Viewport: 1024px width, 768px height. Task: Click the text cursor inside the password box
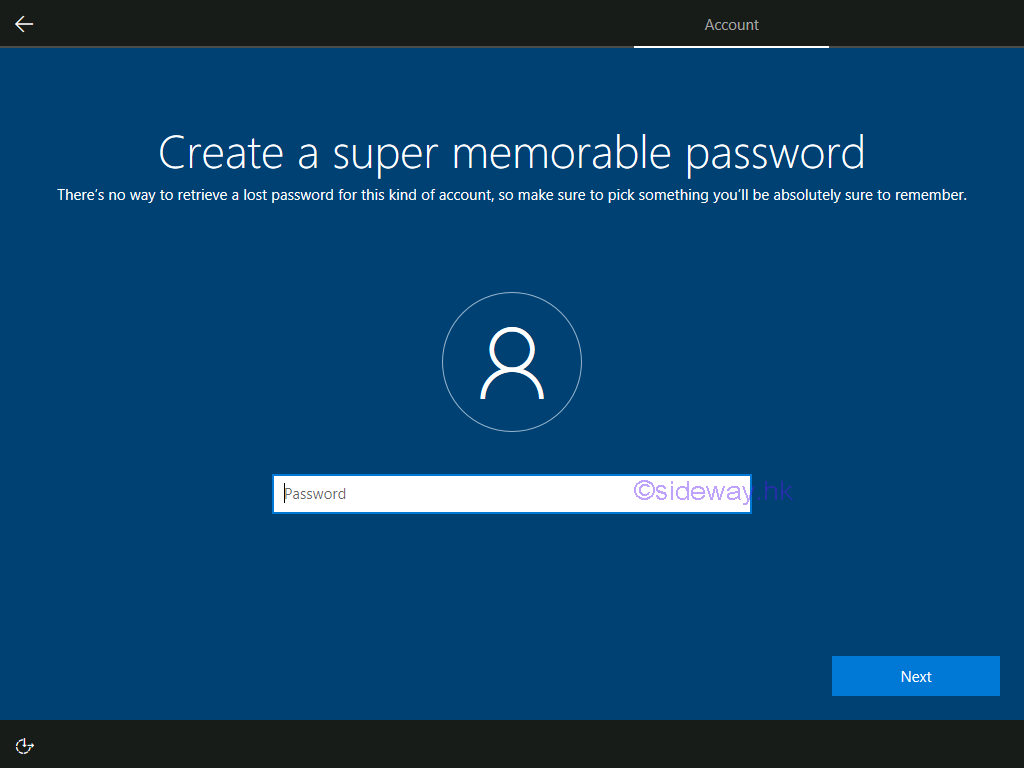284,494
